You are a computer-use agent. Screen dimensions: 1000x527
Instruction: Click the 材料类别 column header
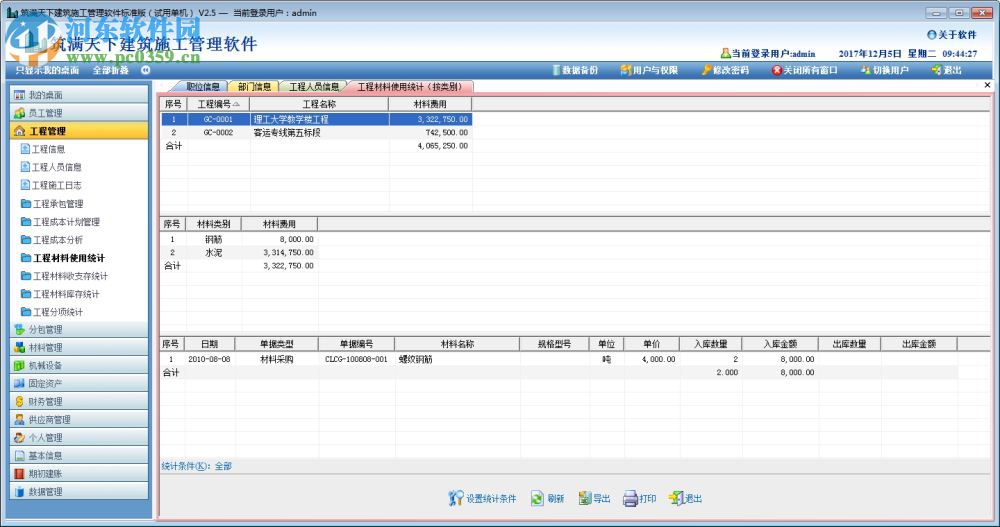(x=214, y=224)
